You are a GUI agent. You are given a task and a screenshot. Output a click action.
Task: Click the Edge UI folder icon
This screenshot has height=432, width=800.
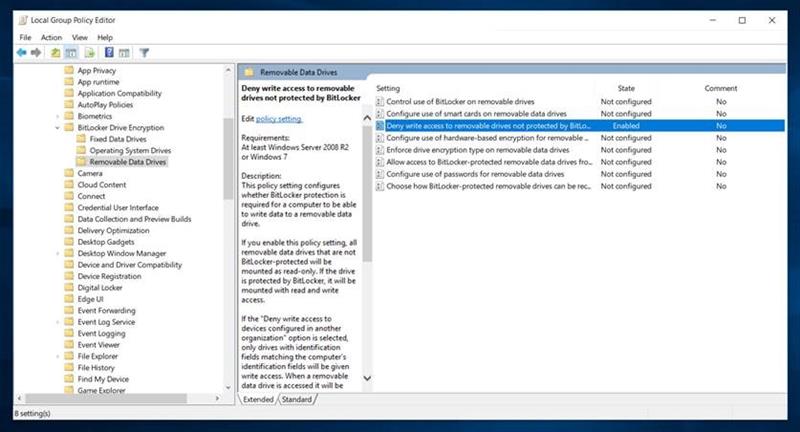click(69, 299)
